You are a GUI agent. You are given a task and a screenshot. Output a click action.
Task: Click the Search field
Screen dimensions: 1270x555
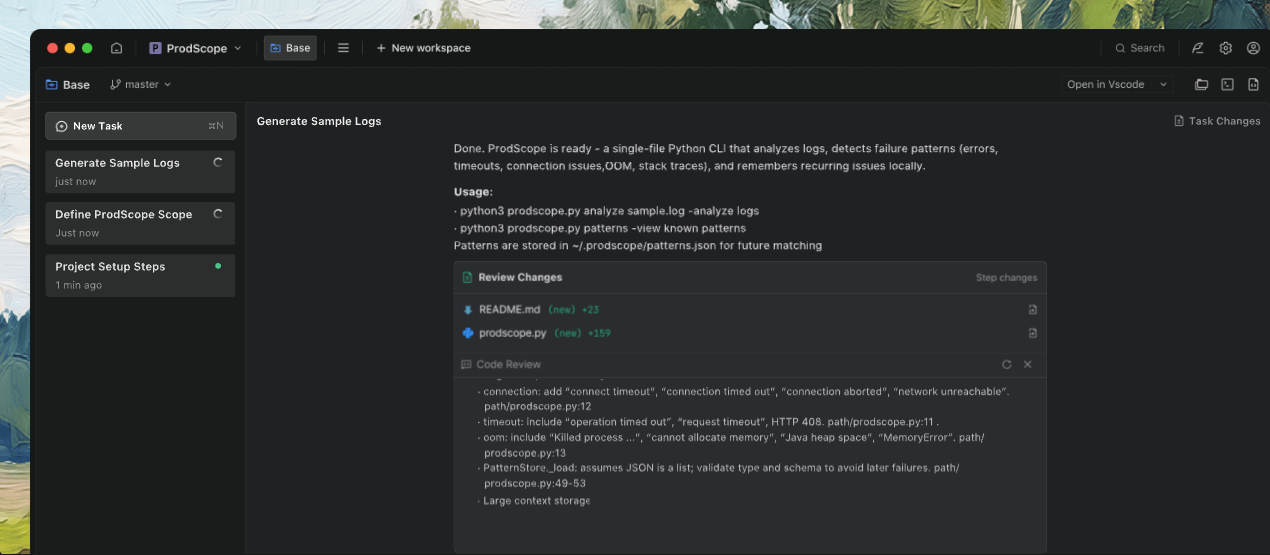[x=1140, y=48]
